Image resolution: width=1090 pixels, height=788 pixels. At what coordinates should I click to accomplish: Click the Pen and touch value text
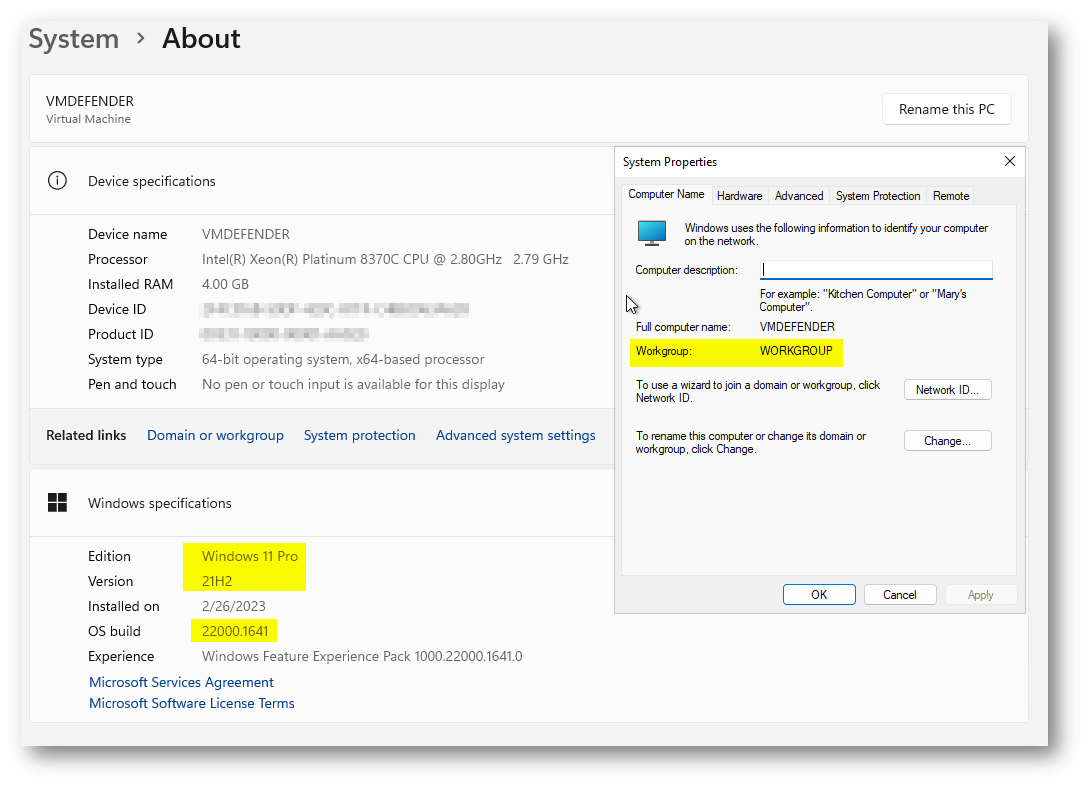point(353,384)
